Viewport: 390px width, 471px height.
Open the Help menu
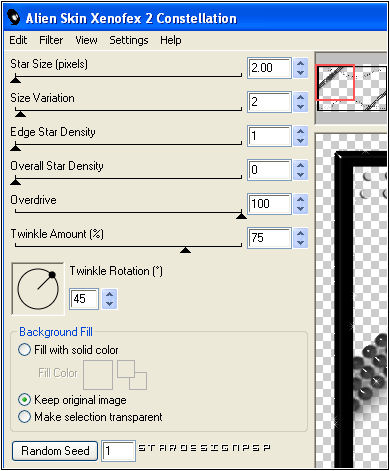coord(171,40)
